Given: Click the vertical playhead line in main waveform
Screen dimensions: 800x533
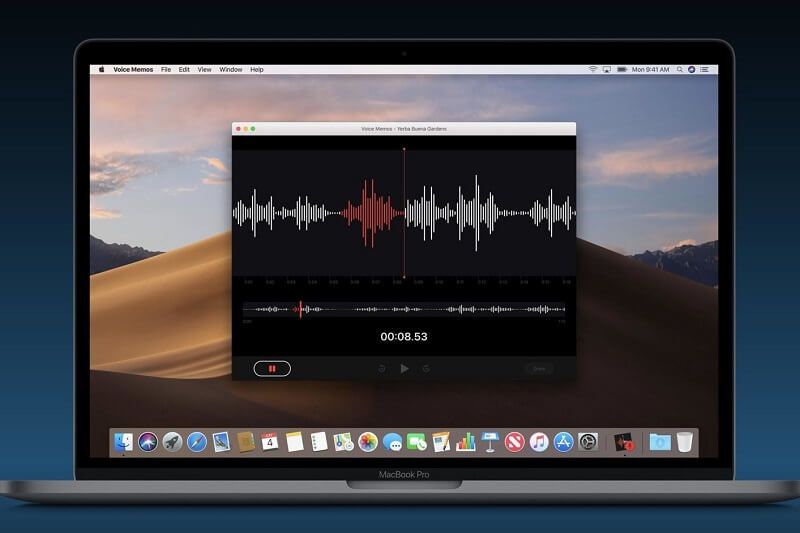Looking at the screenshot, I should (x=404, y=213).
